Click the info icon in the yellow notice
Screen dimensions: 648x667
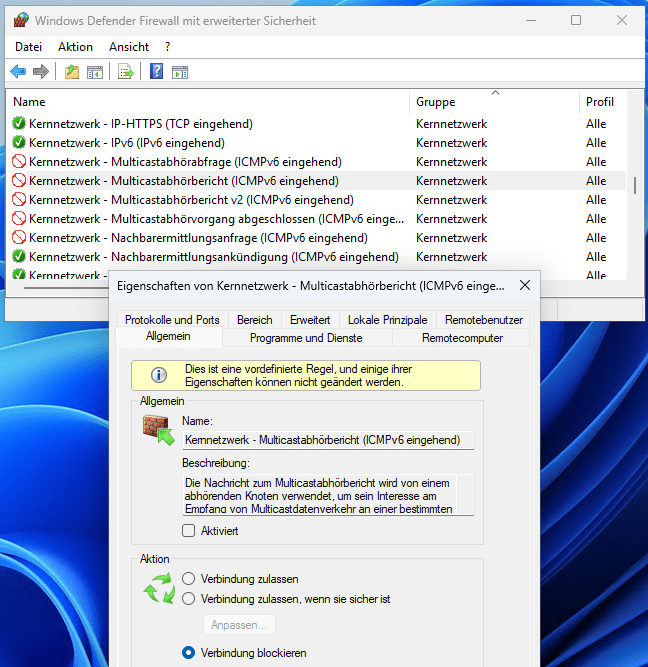point(159,375)
